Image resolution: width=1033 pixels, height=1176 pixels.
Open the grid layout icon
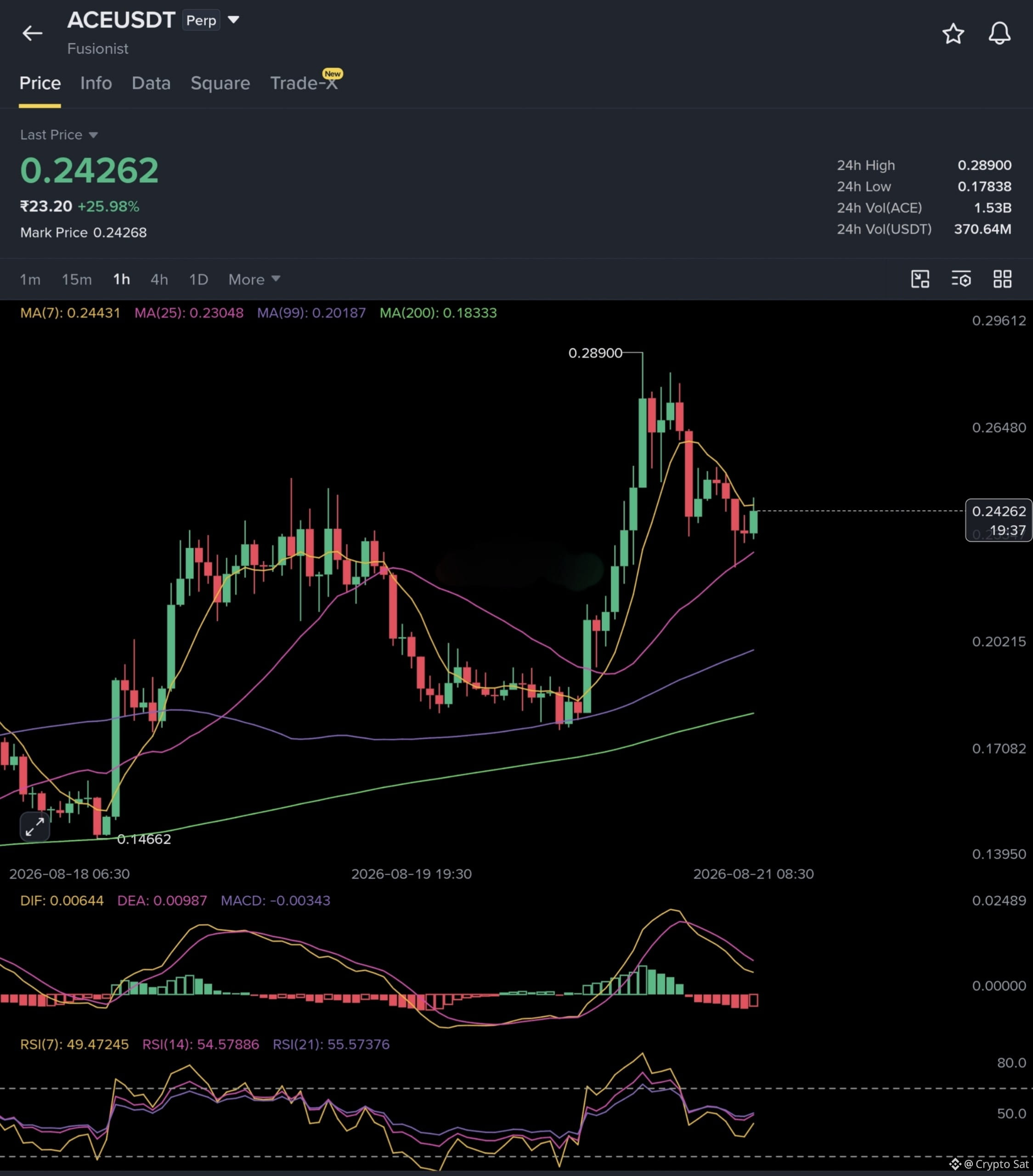point(1003,279)
